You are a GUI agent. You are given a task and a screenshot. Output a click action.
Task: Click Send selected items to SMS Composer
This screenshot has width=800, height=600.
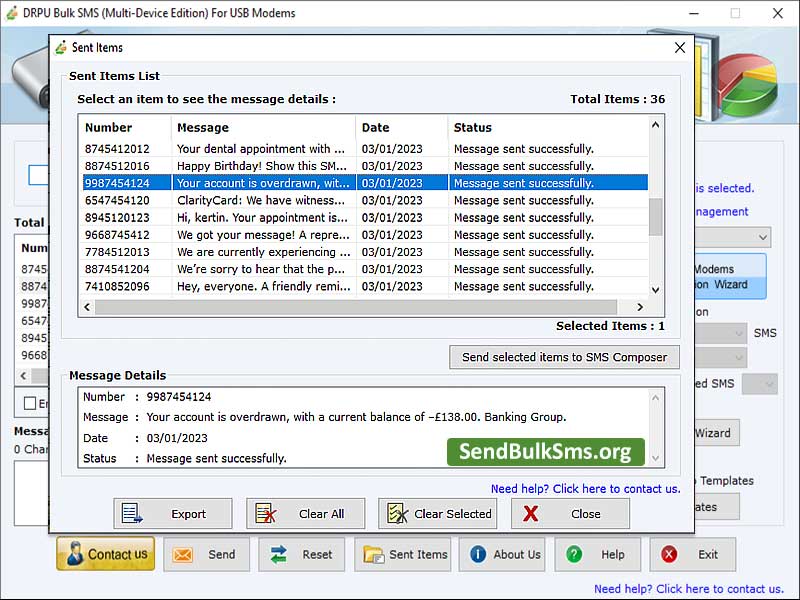564,357
